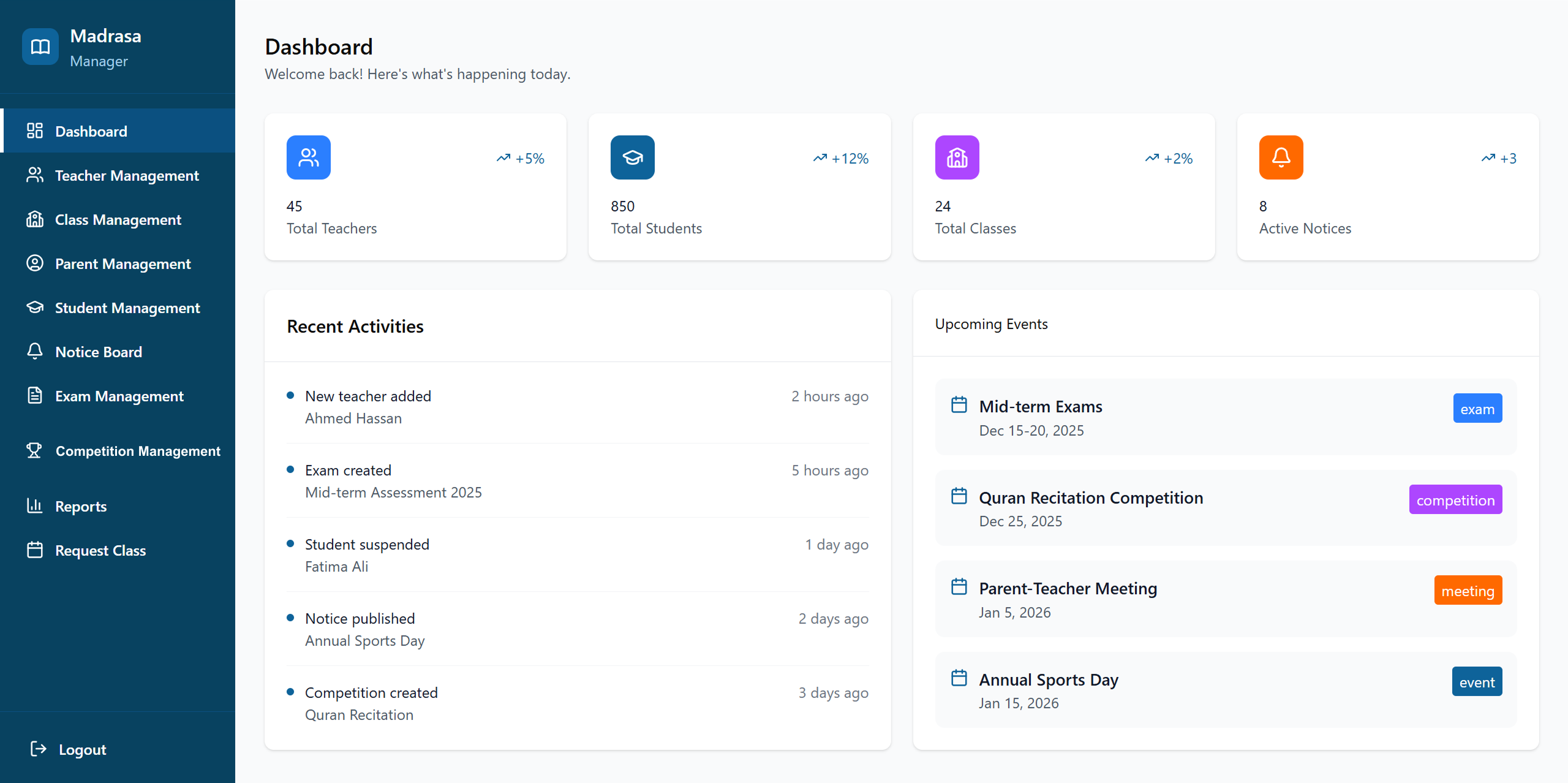Image resolution: width=1568 pixels, height=783 pixels.
Task: Open Student Management graduation icon
Action: (34, 308)
